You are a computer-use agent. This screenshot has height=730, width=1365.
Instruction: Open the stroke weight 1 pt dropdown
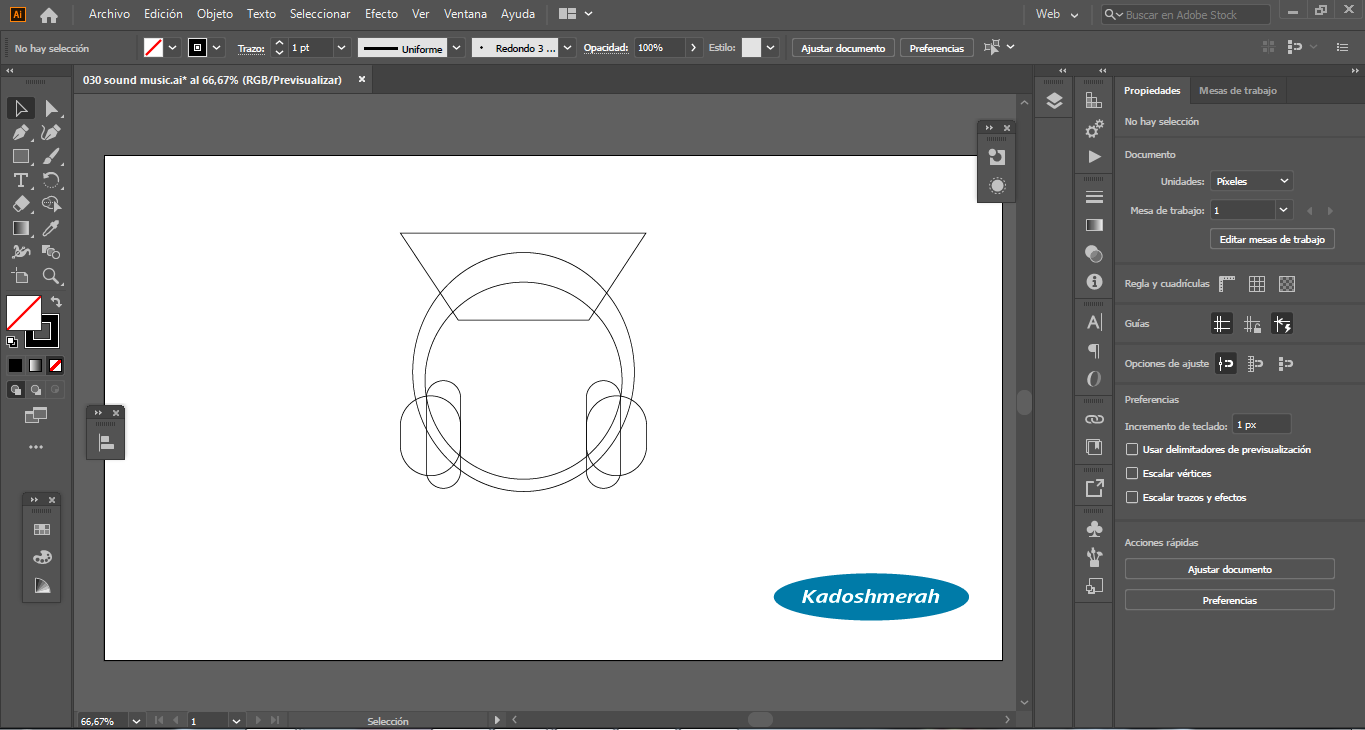tap(341, 48)
